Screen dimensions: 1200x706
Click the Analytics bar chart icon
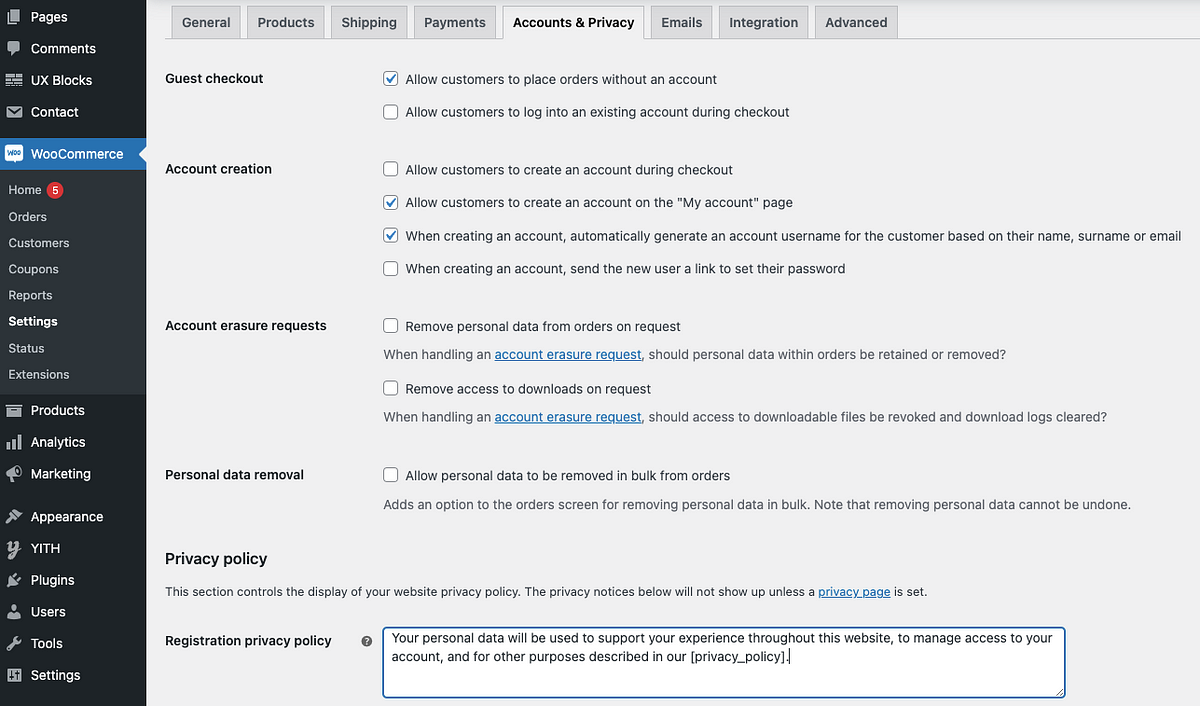(14, 442)
